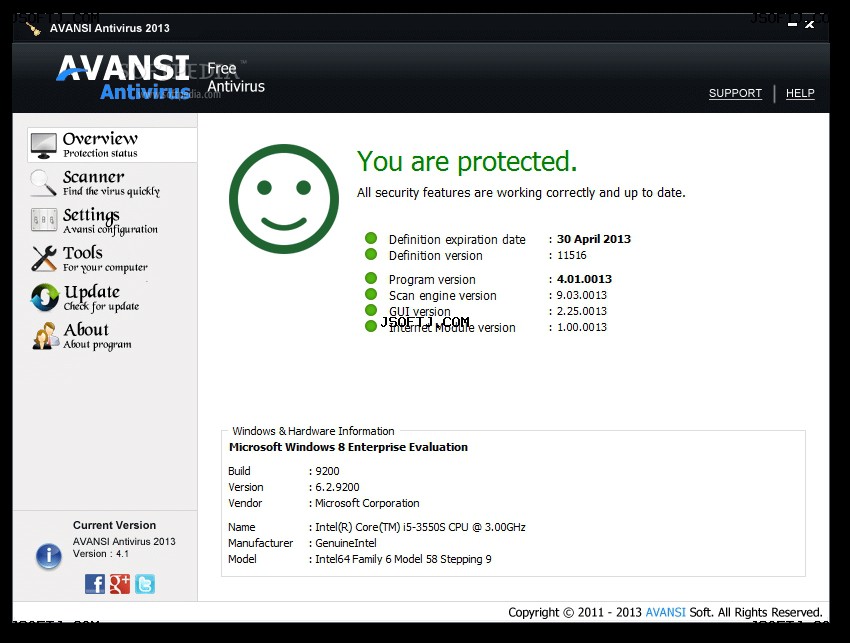
Task: Open the Settings sliders icon
Action: pyautogui.click(x=44, y=220)
